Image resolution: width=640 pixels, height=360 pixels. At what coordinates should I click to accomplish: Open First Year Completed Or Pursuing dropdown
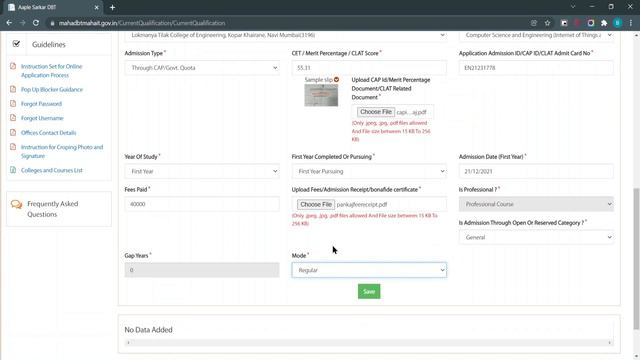(369, 171)
